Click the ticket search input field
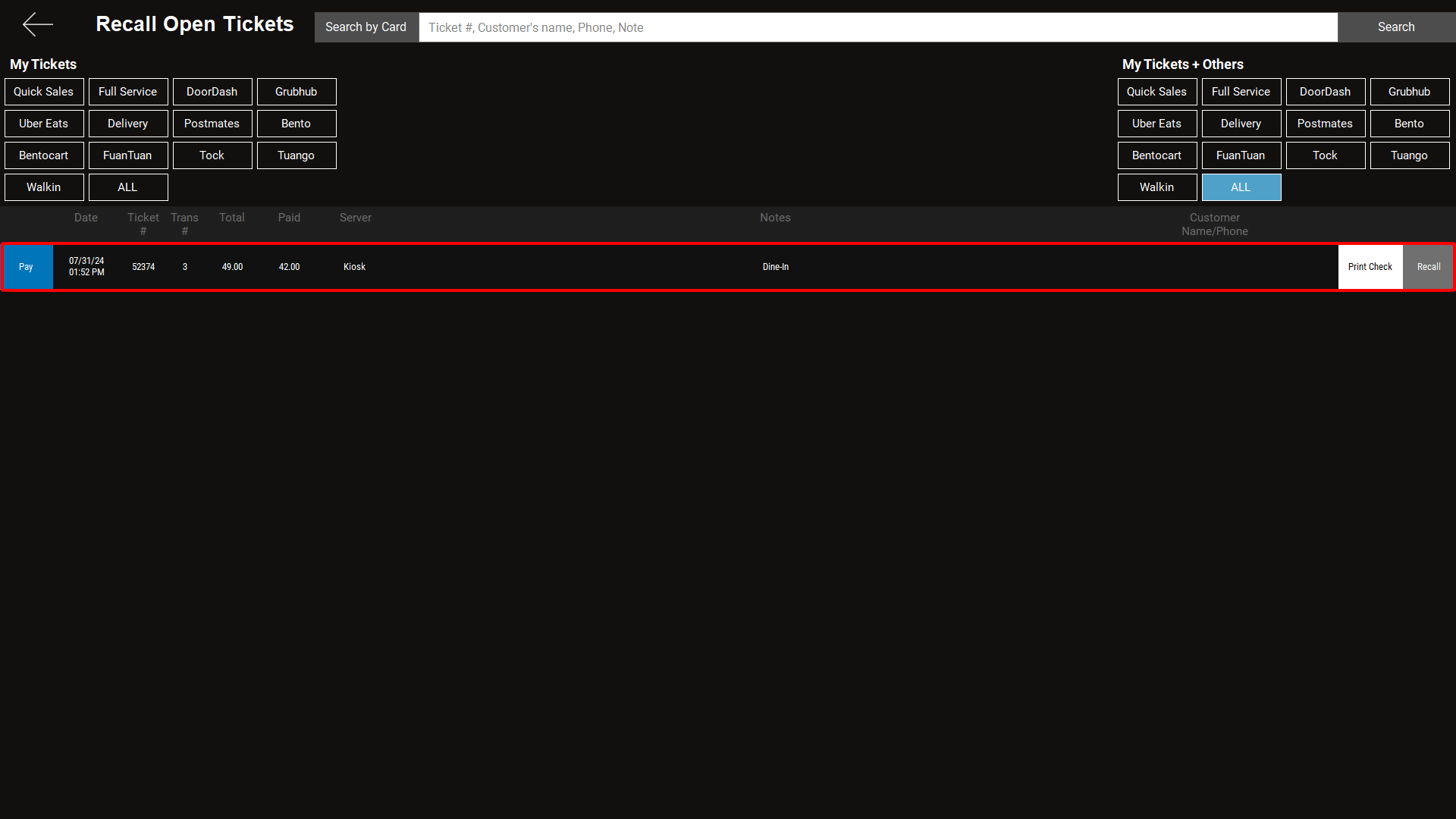The width and height of the screenshot is (1456, 819). click(877, 27)
